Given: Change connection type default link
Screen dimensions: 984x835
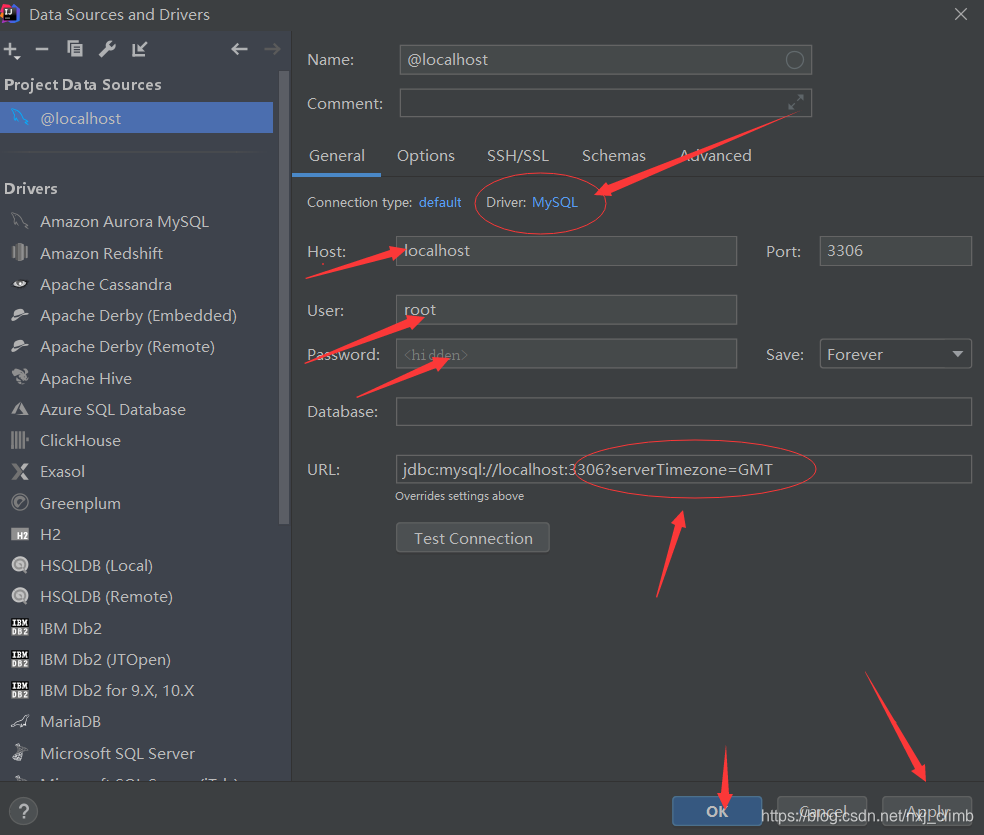Looking at the screenshot, I should click(x=440, y=202).
